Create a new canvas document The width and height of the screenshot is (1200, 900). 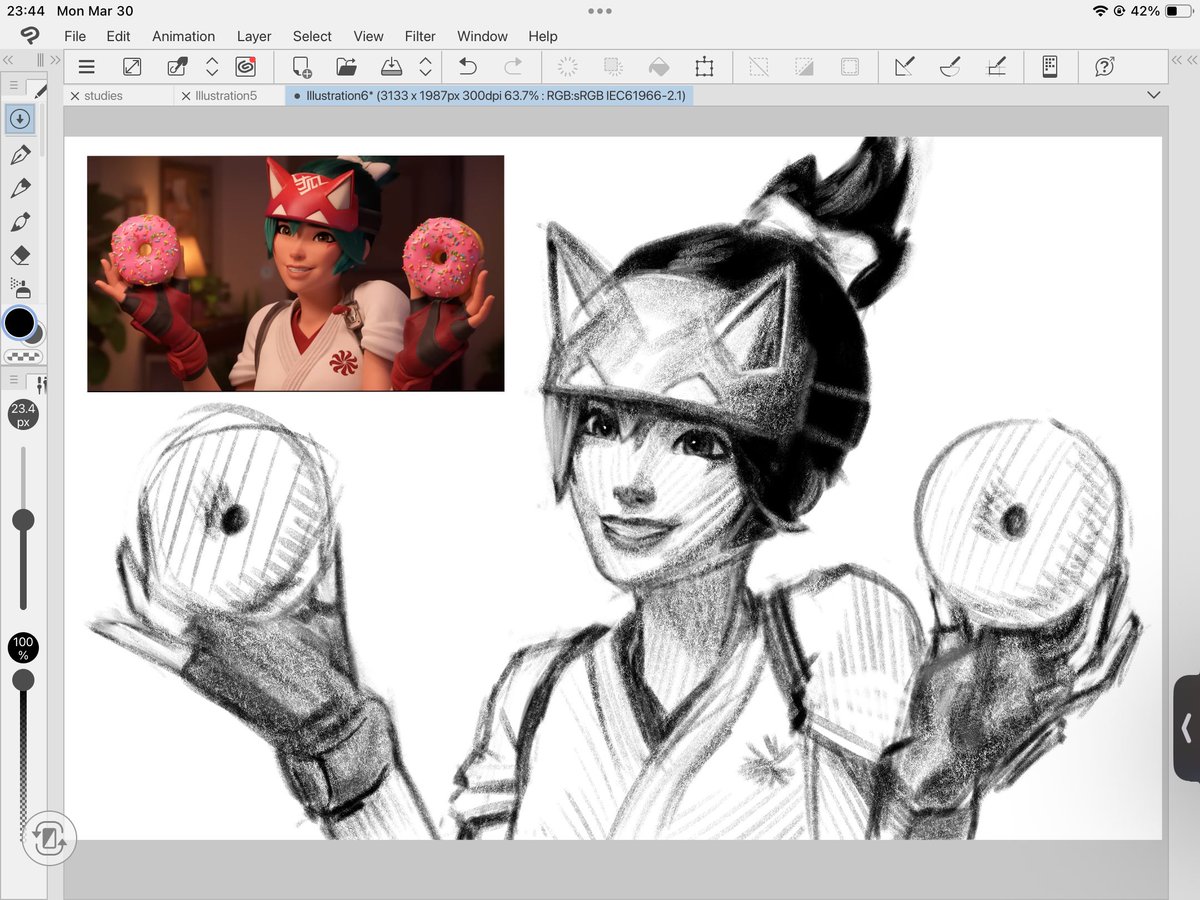click(301, 67)
